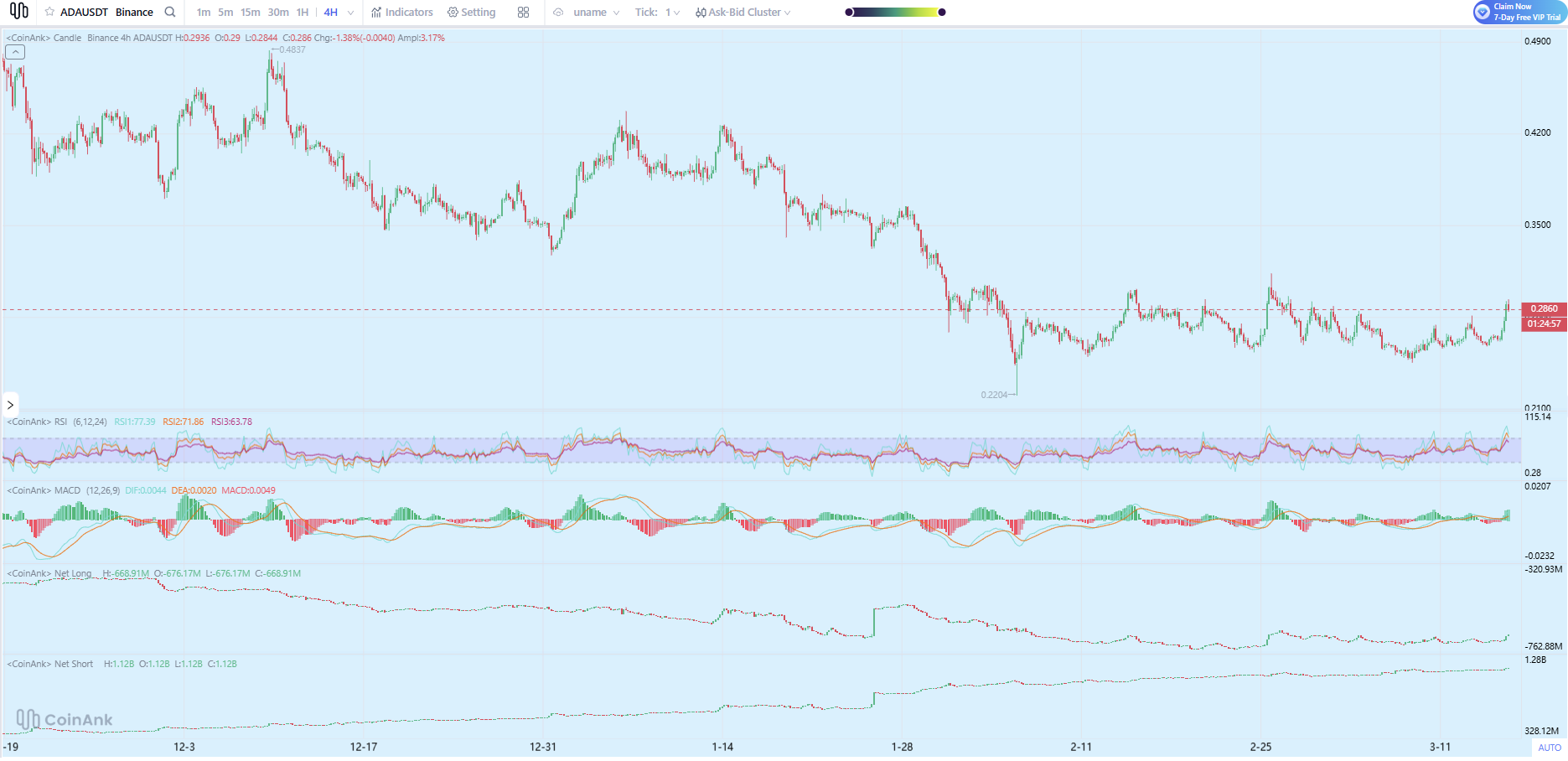Open the Indicators panel

[402, 13]
